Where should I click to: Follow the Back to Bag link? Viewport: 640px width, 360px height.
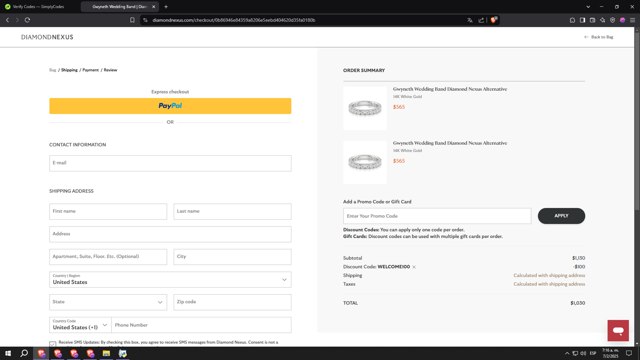pos(599,37)
